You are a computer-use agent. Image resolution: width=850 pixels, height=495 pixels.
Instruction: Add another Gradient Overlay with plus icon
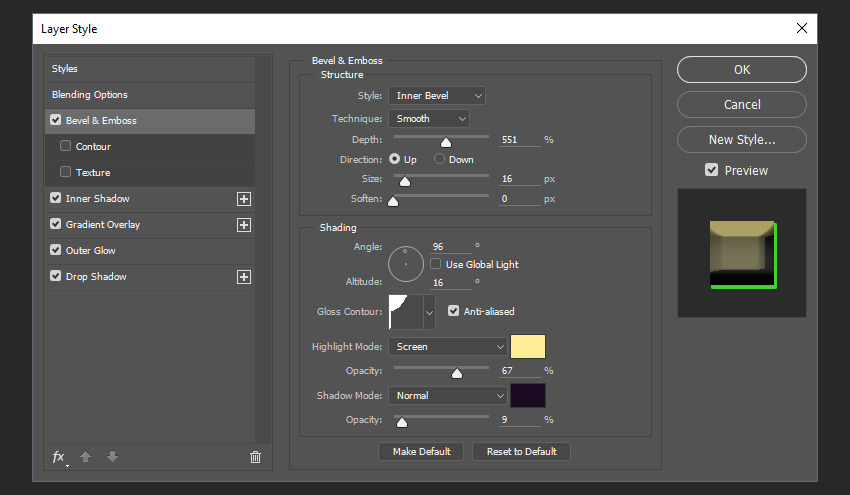pyautogui.click(x=243, y=225)
